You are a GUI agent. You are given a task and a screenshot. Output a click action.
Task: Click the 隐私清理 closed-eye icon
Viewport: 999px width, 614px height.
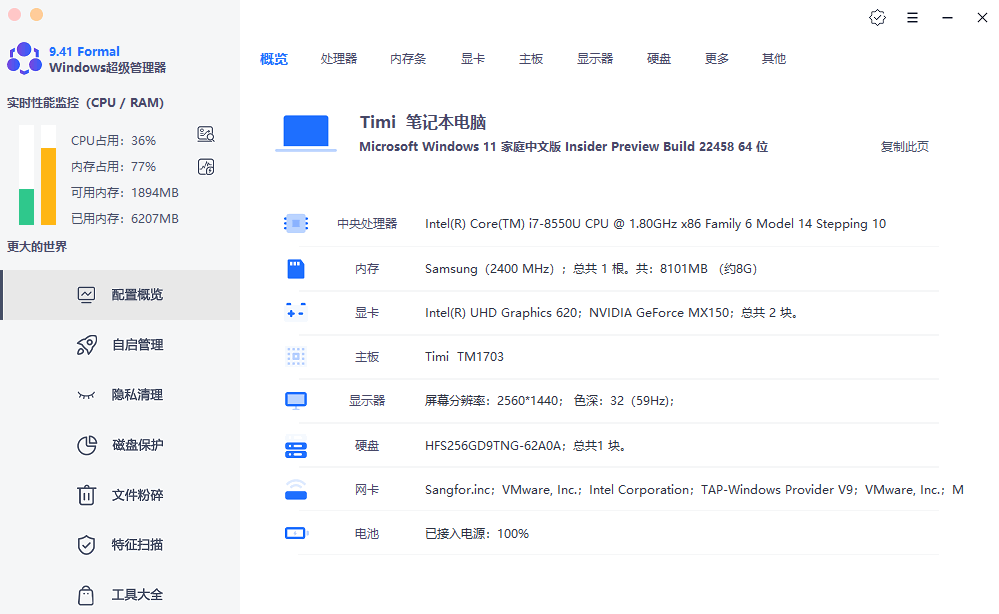pyautogui.click(x=86, y=396)
